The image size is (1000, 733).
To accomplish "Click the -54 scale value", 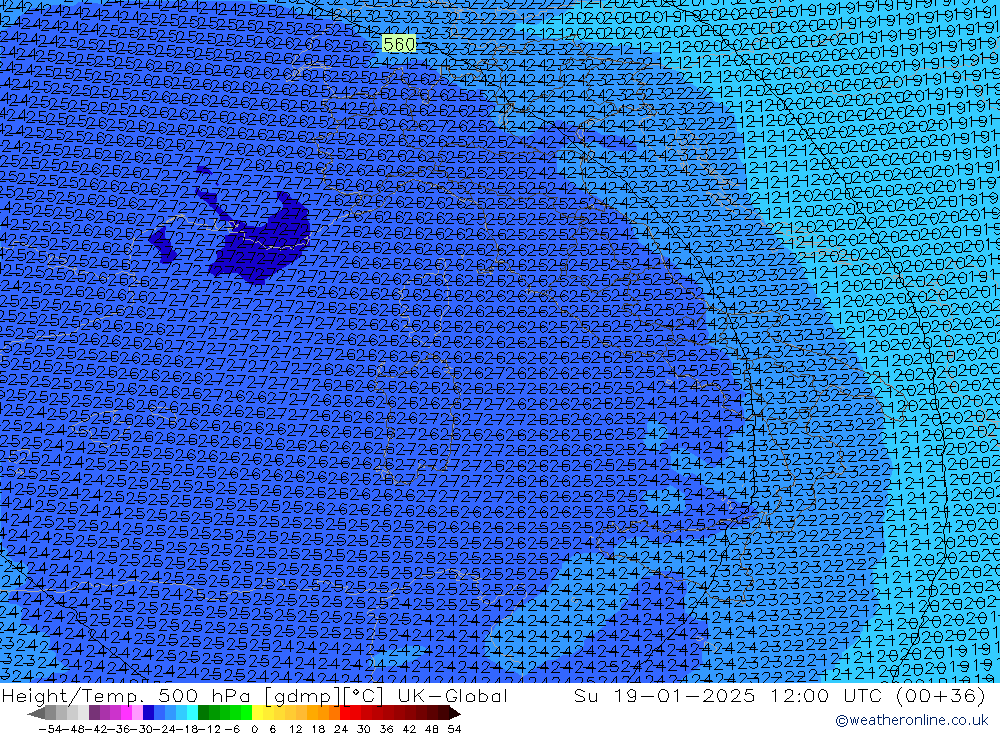I will tap(50, 729).
